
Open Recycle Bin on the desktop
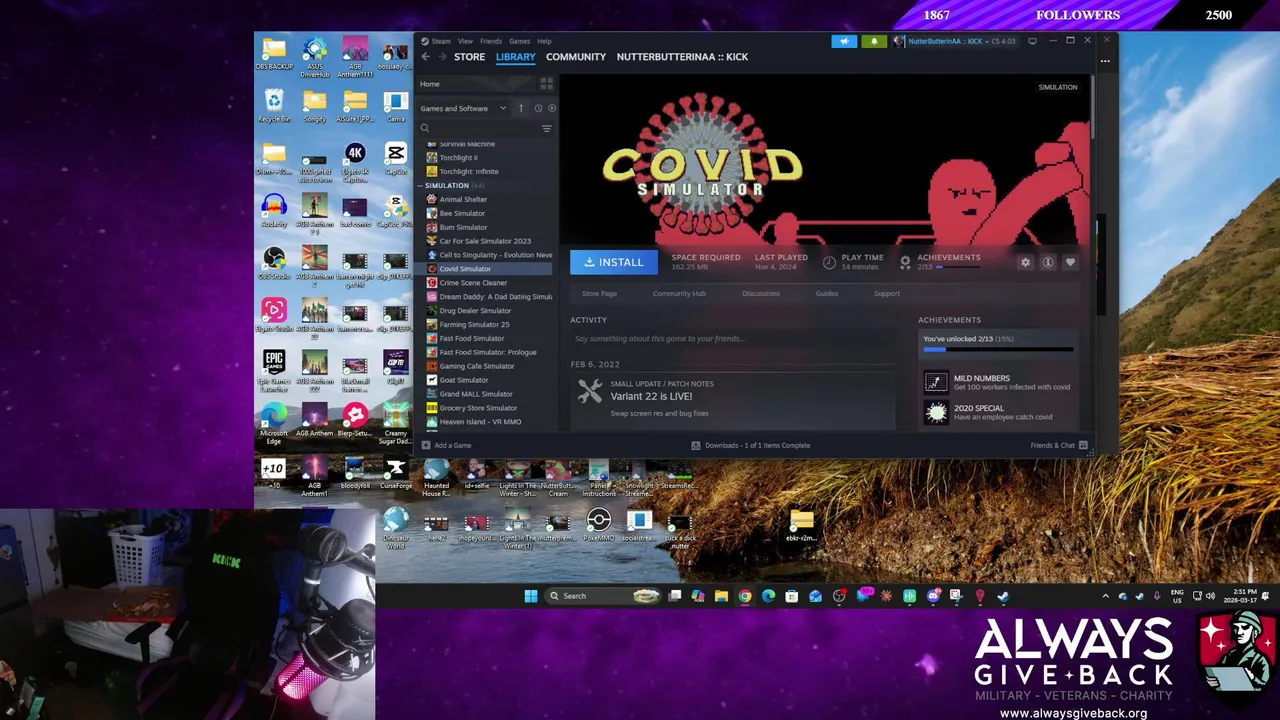point(274,105)
